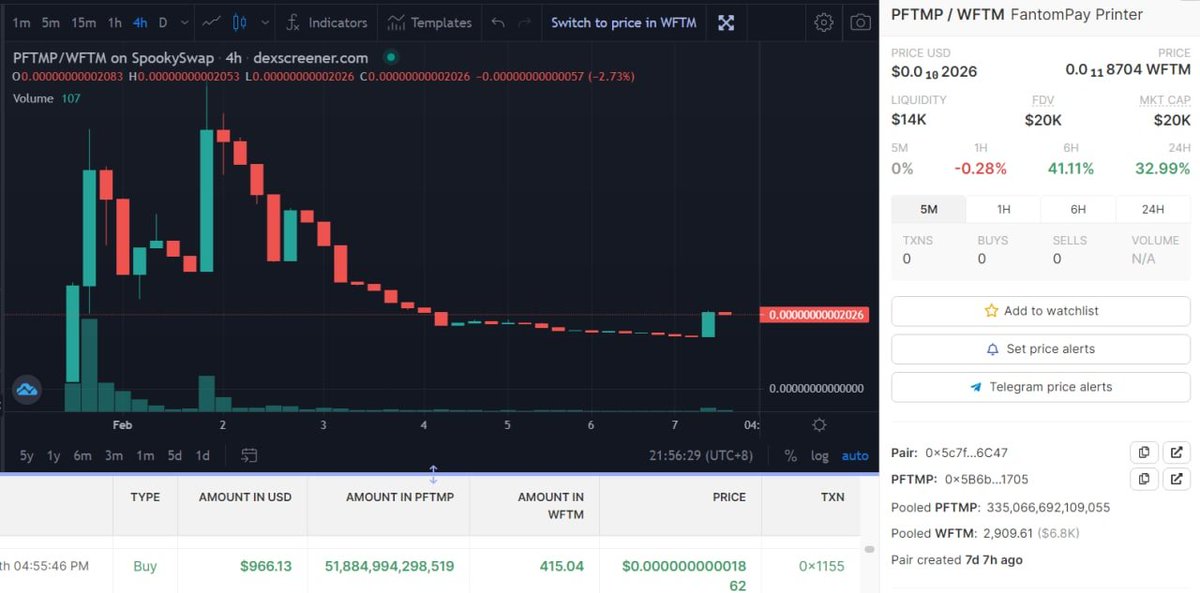Select the 1H stats tab
The height and width of the screenshot is (593, 1200).
(x=1003, y=209)
